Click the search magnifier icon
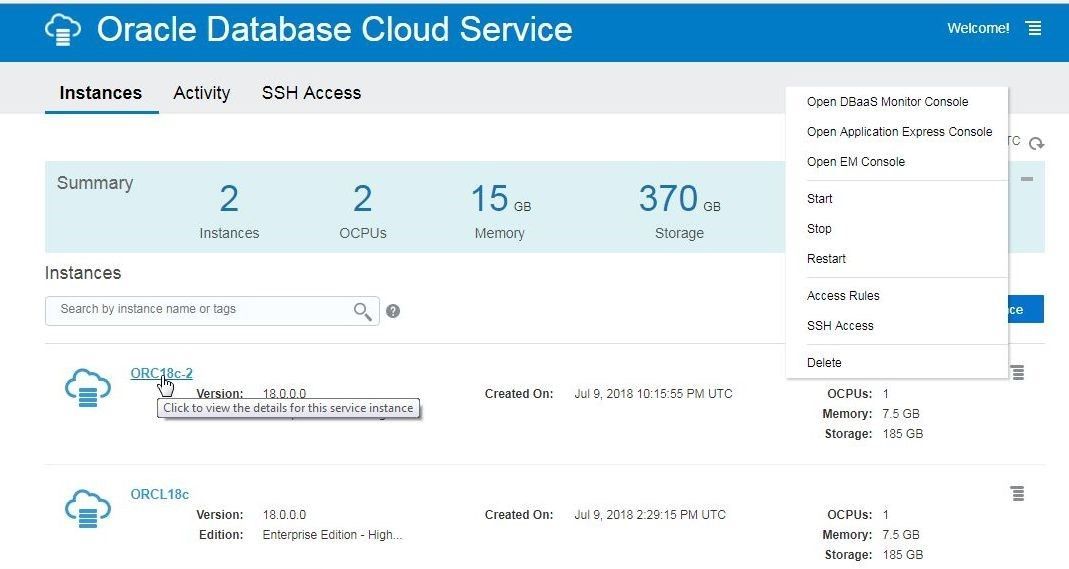This screenshot has height=569, width=1069. point(363,311)
